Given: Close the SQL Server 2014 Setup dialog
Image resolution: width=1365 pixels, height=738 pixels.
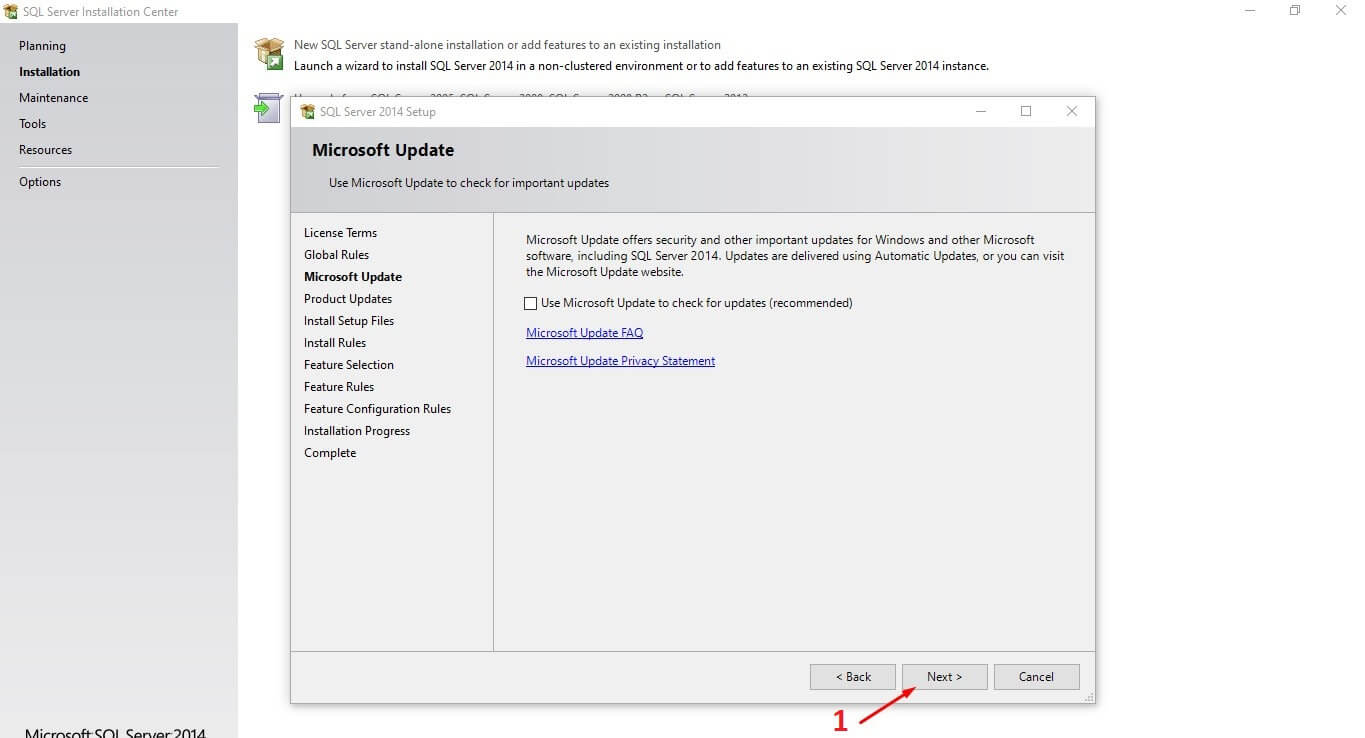Looking at the screenshot, I should point(1072,111).
